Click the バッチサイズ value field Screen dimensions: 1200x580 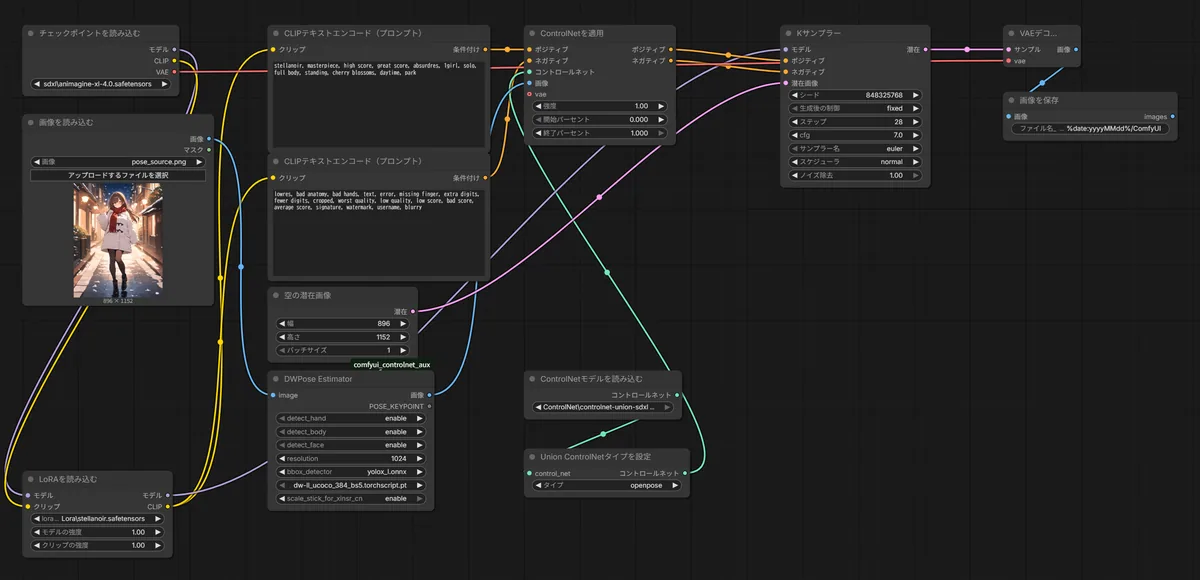[343, 351]
